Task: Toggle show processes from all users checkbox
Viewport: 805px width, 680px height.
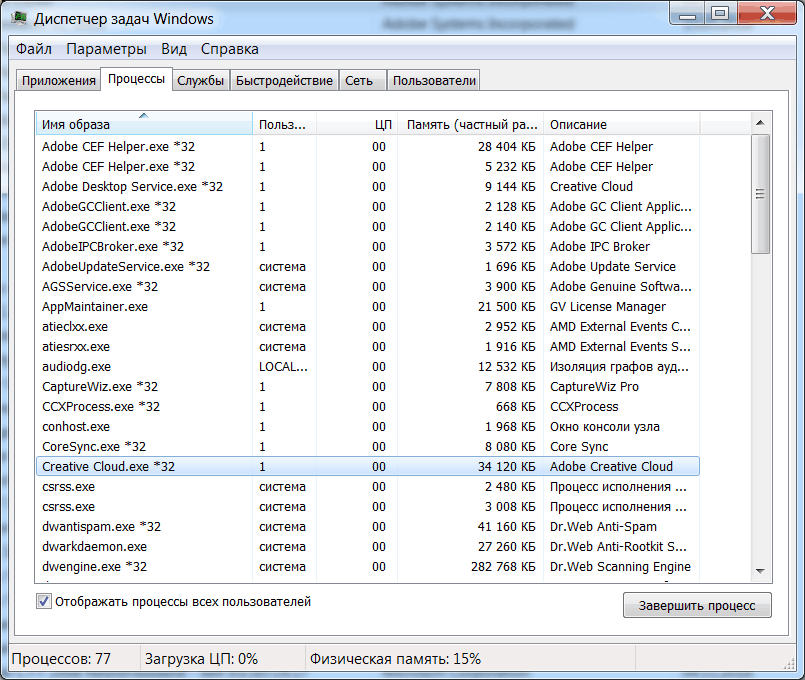Action: click(x=44, y=601)
